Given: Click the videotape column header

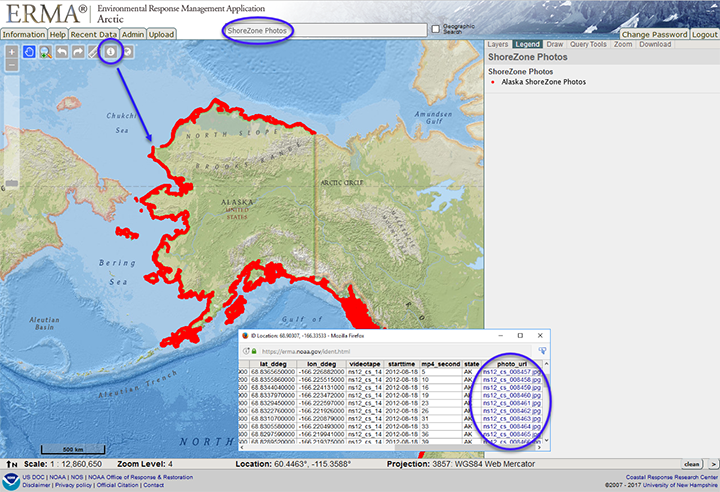Looking at the screenshot, I should coord(365,364).
